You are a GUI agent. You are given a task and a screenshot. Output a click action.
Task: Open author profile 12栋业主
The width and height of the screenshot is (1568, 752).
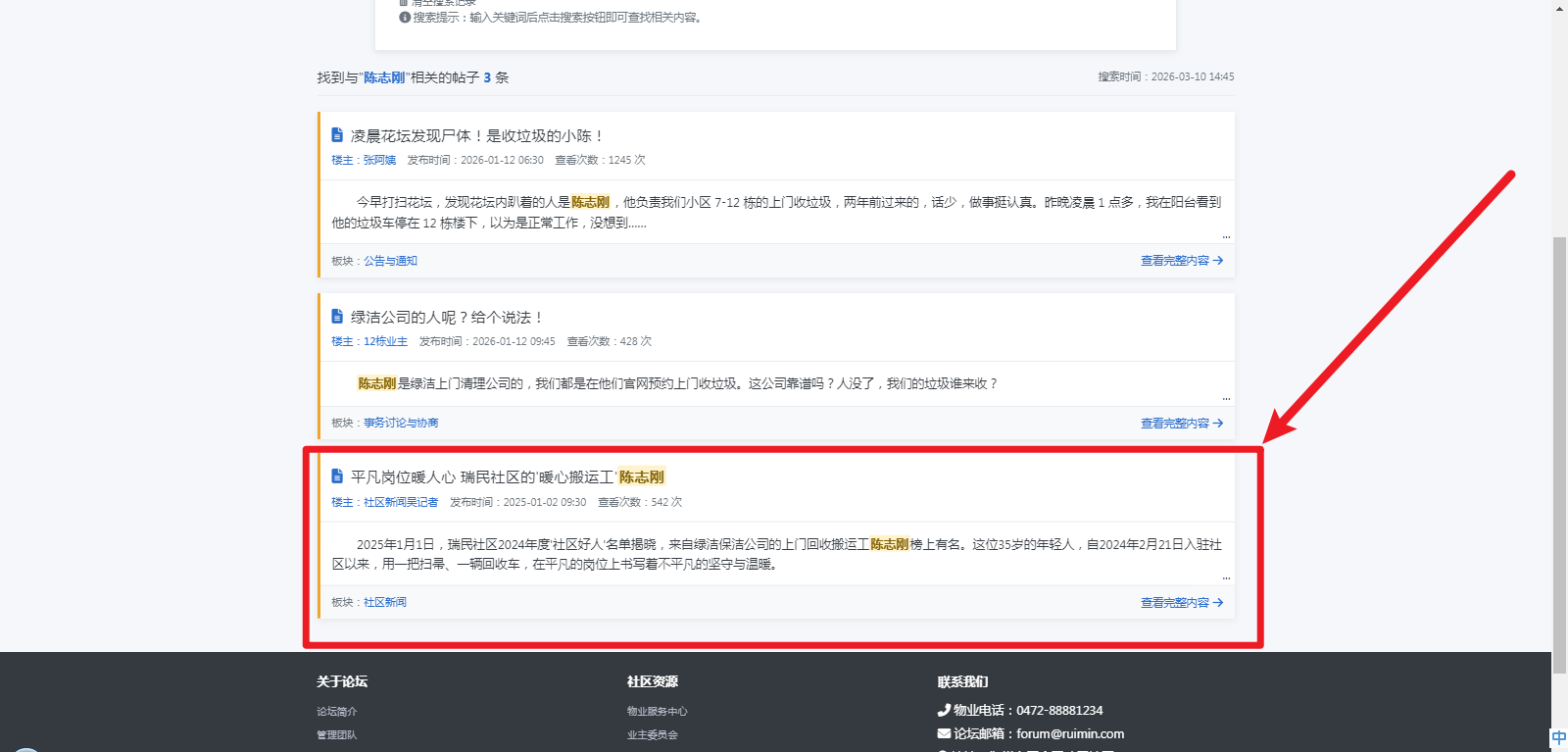coord(385,341)
